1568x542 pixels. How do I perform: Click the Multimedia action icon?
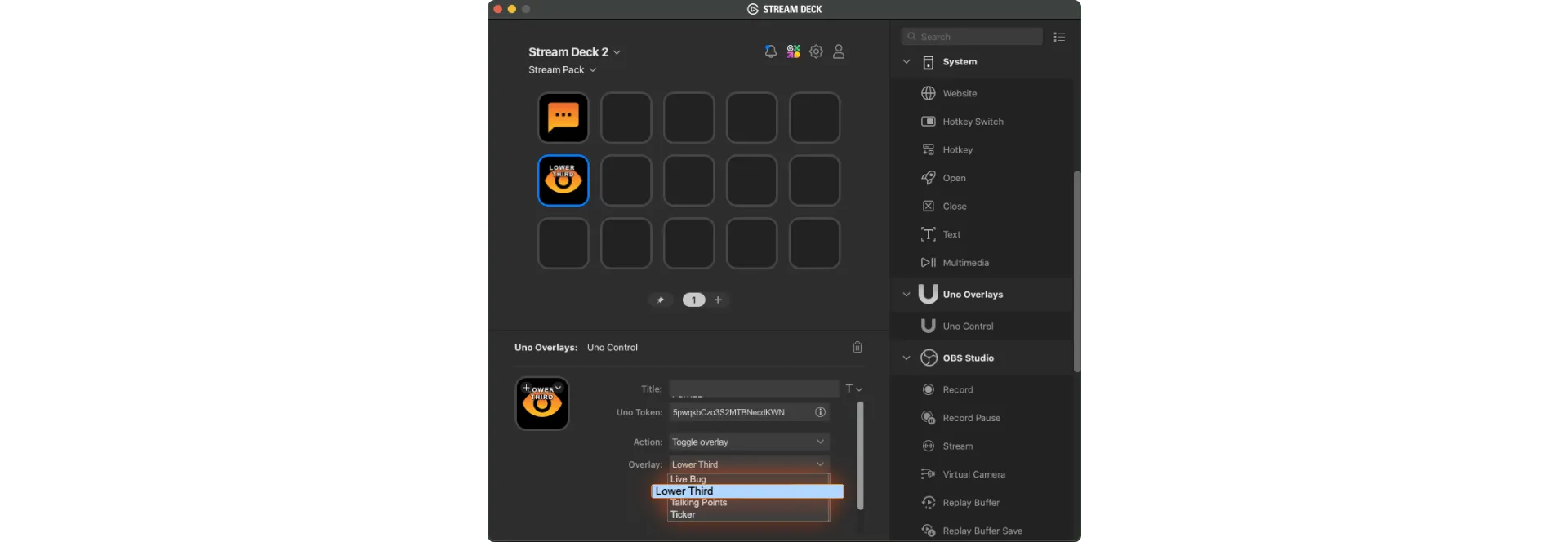pyautogui.click(x=929, y=262)
